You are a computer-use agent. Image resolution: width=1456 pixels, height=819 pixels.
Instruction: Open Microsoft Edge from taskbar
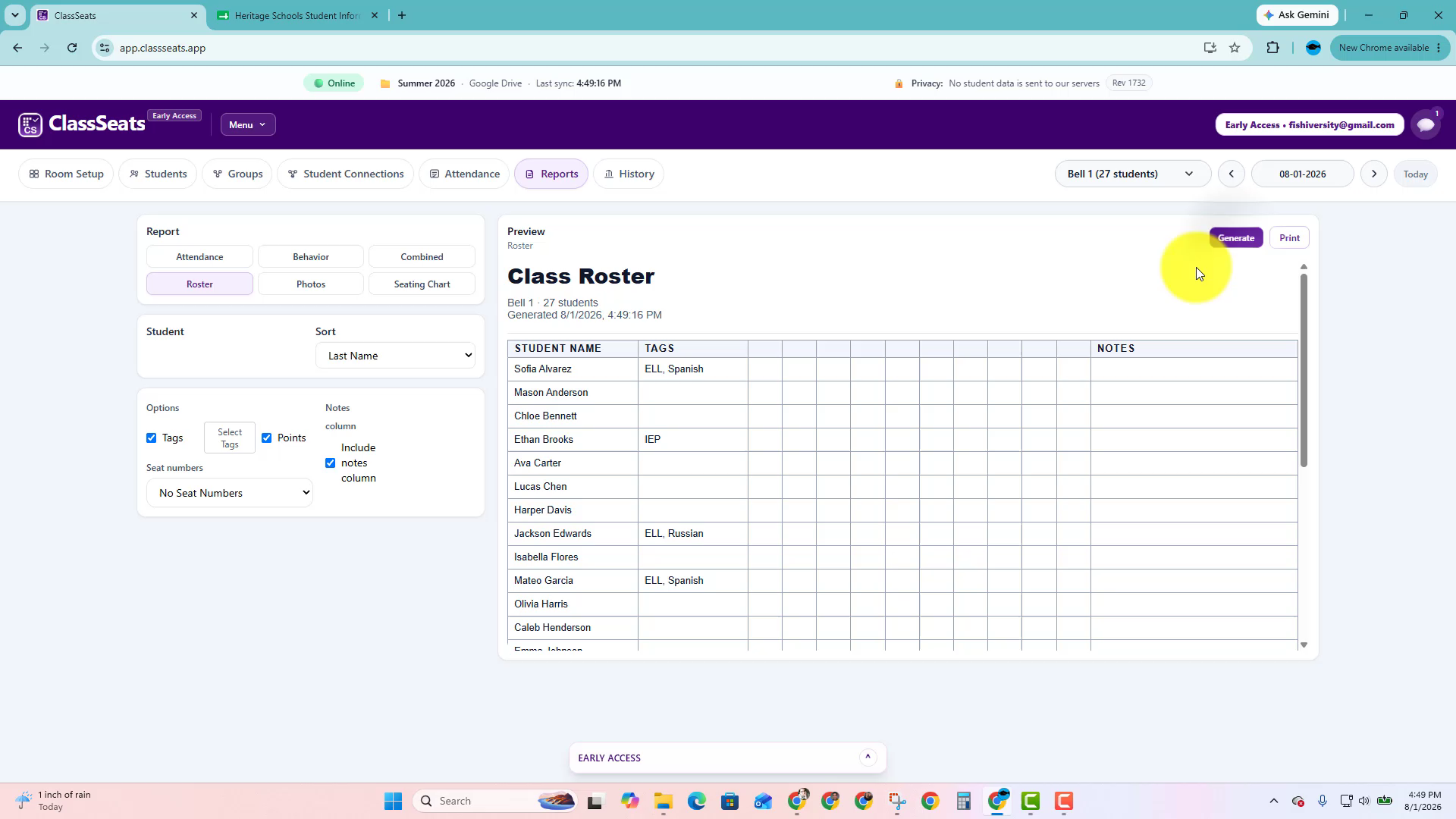tap(697, 801)
